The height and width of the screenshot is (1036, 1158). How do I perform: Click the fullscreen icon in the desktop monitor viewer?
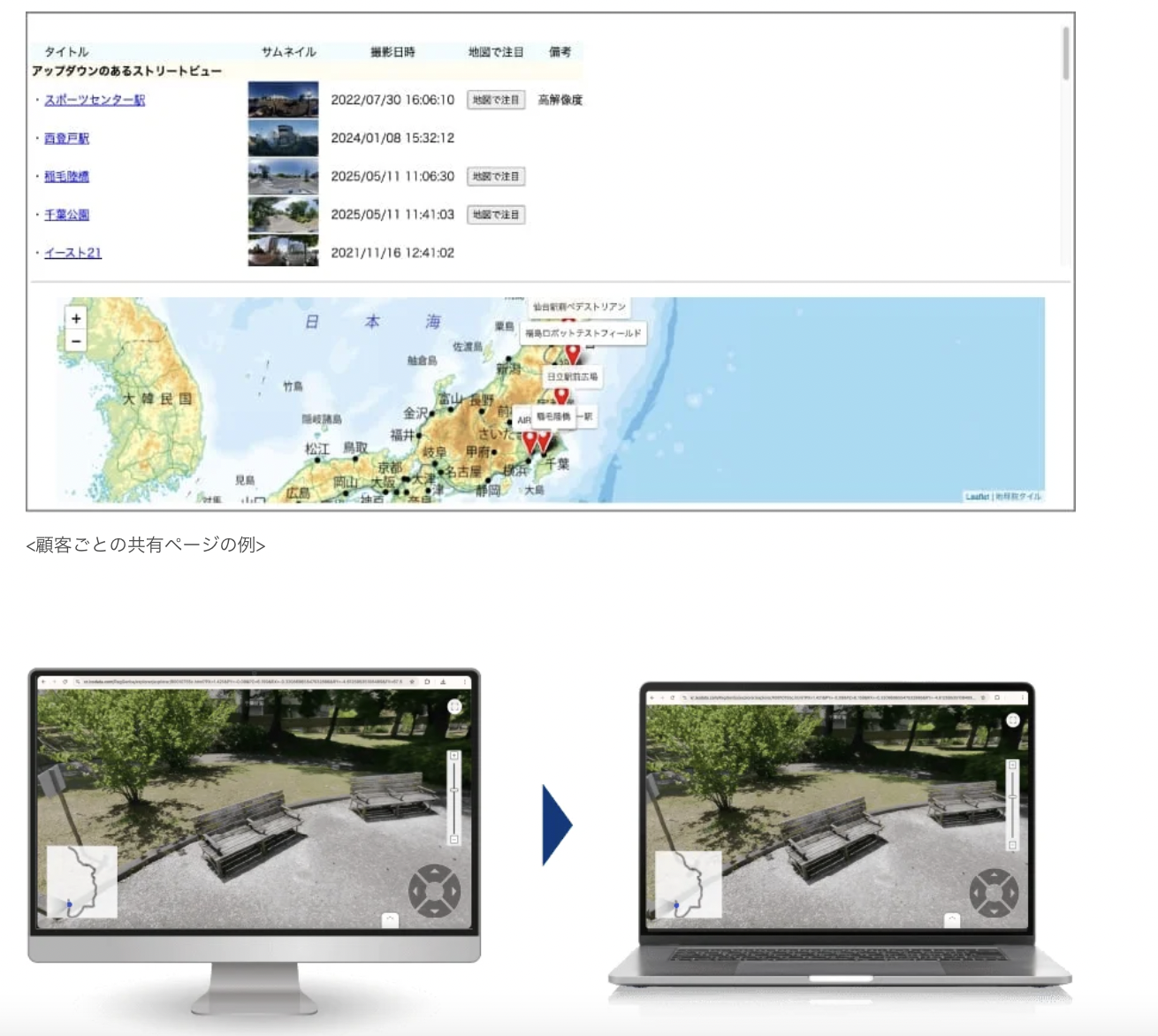[454, 706]
